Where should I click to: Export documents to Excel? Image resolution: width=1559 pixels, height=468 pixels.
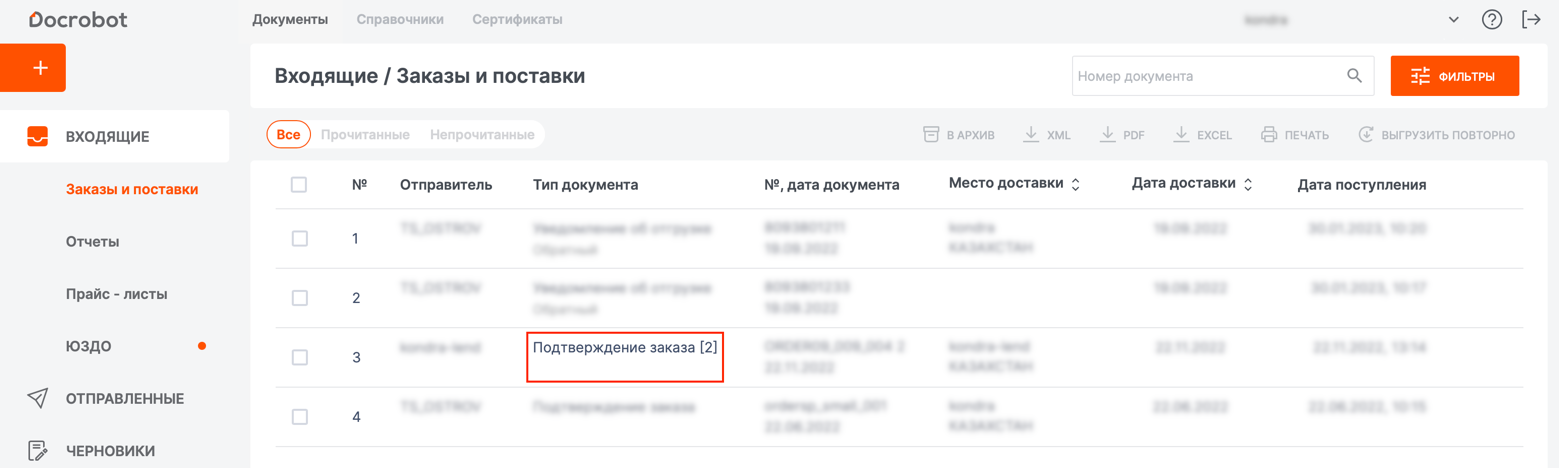pos(1202,135)
